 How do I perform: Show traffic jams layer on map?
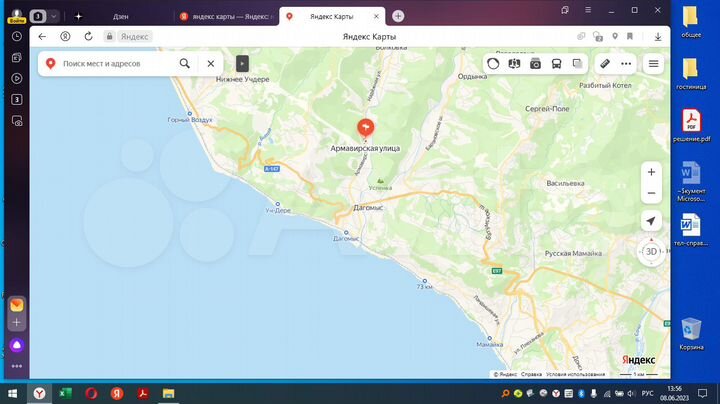(x=493, y=63)
